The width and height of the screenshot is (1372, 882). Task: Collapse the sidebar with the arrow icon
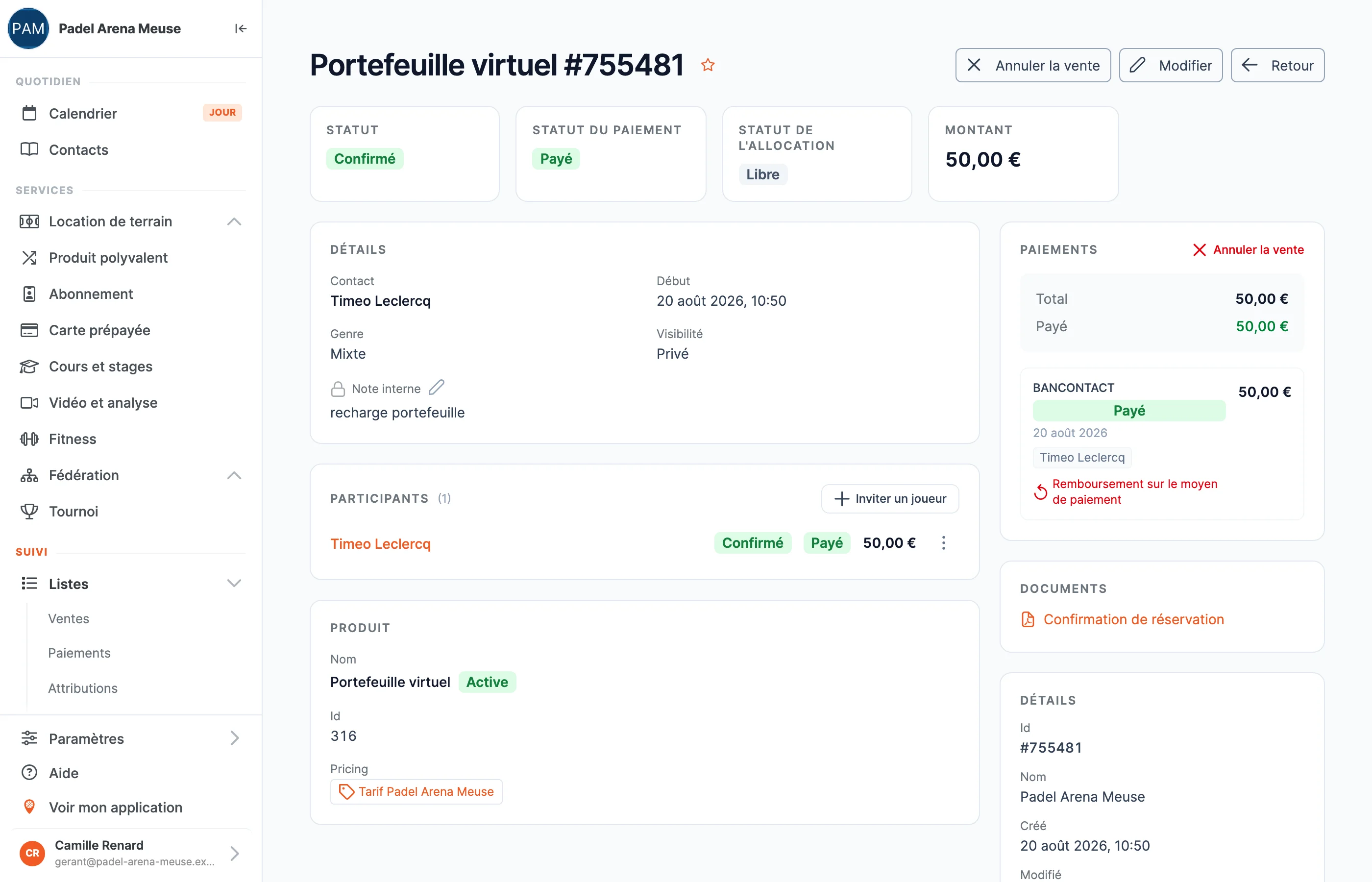point(241,28)
